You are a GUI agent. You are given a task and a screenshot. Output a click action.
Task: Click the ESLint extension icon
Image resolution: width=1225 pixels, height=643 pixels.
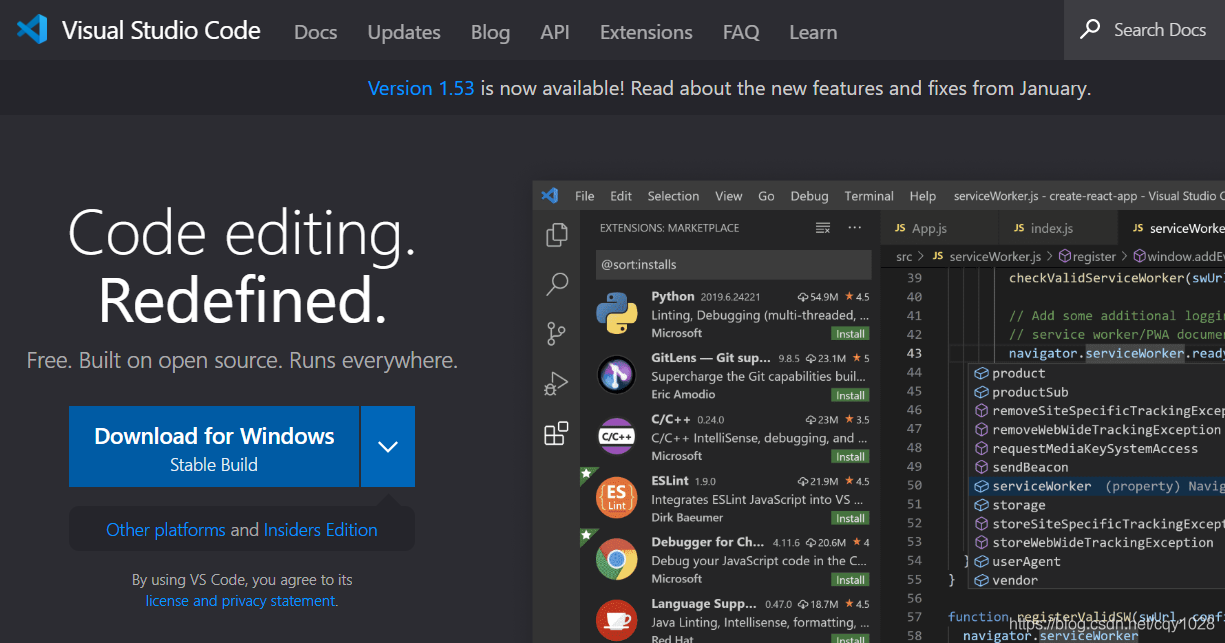(617, 498)
